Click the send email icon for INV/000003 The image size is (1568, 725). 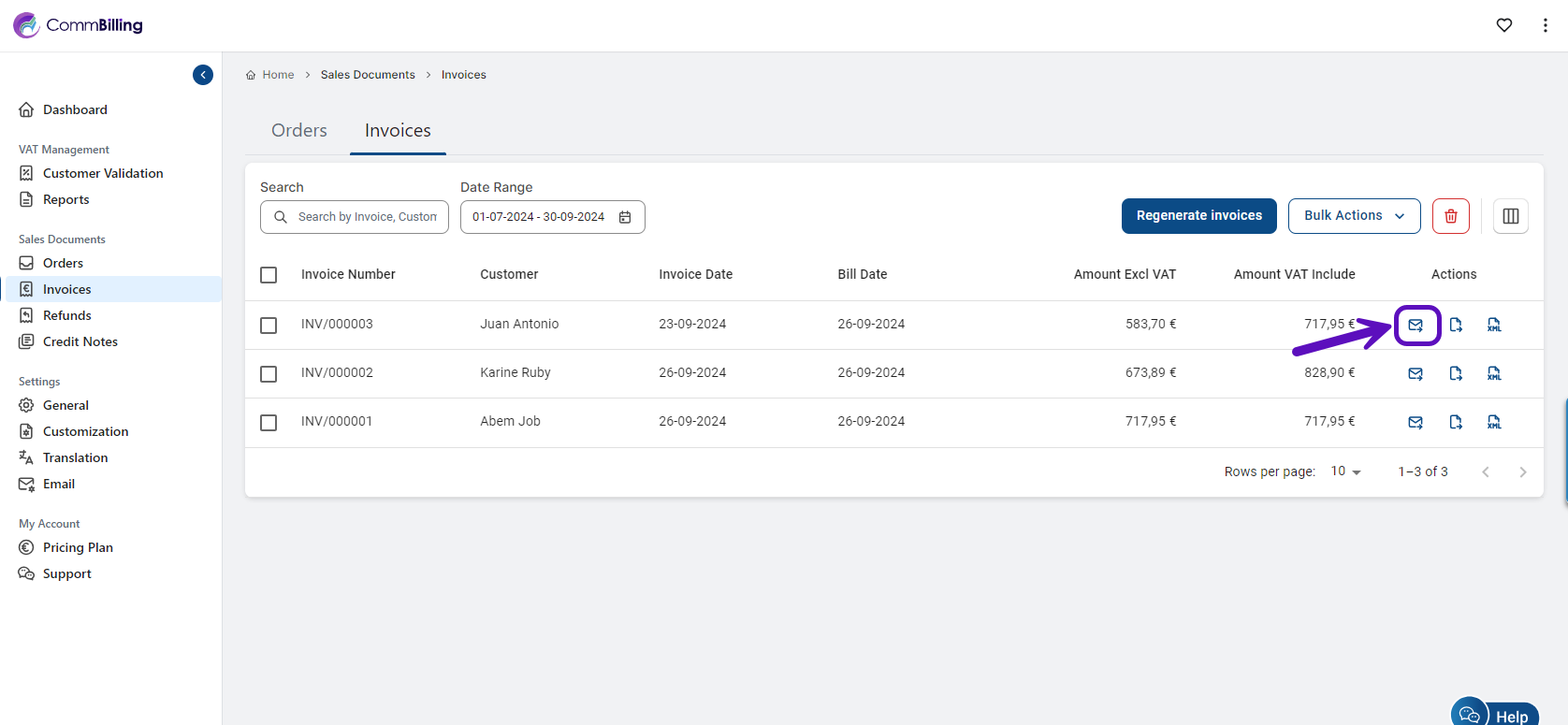click(x=1416, y=326)
